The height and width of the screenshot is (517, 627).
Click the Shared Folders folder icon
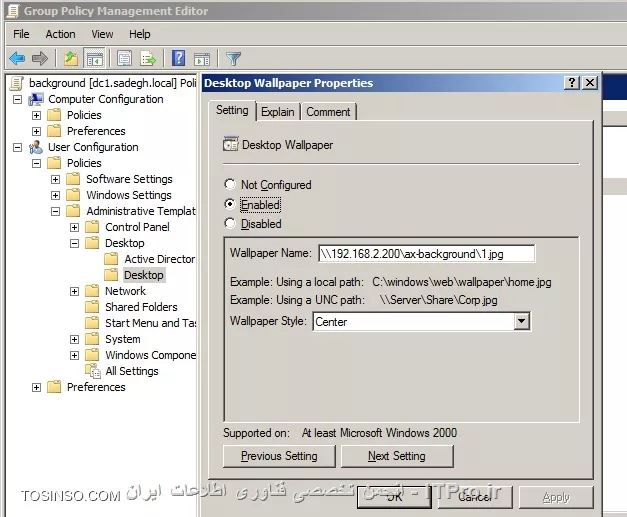tap(92, 307)
